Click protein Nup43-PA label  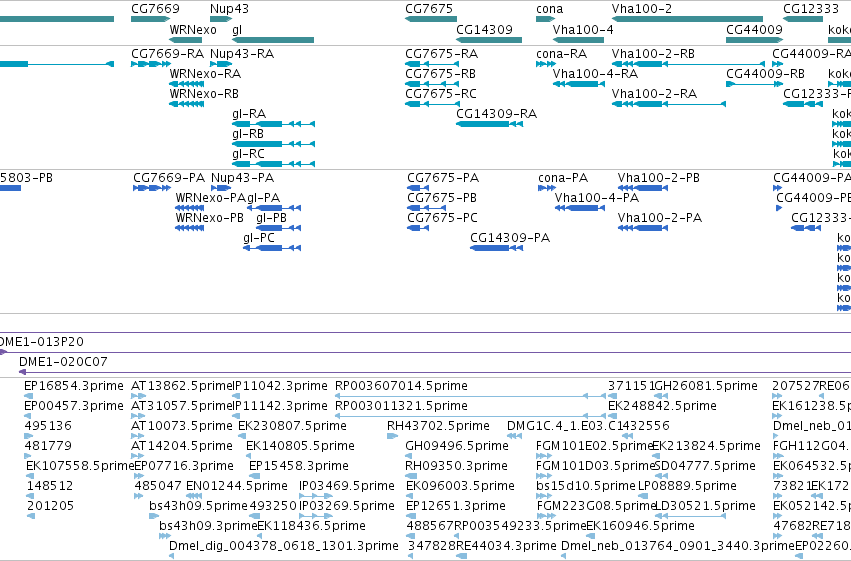coord(243,178)
